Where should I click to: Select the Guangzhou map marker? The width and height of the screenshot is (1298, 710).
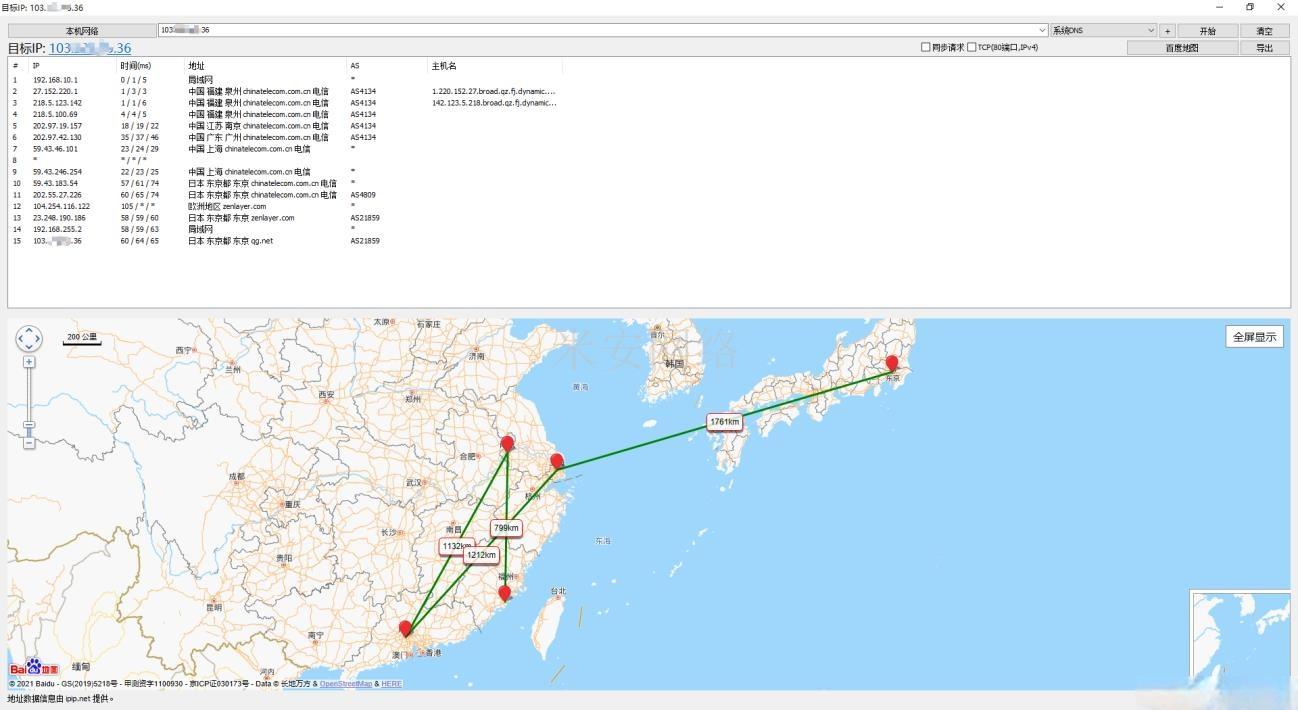tap(405, 629)
